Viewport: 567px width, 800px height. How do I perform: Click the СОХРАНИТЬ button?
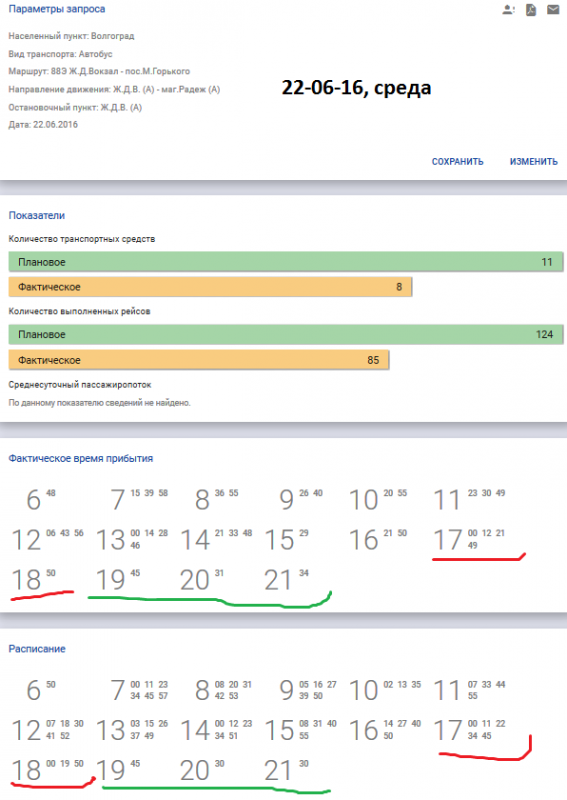457,162
